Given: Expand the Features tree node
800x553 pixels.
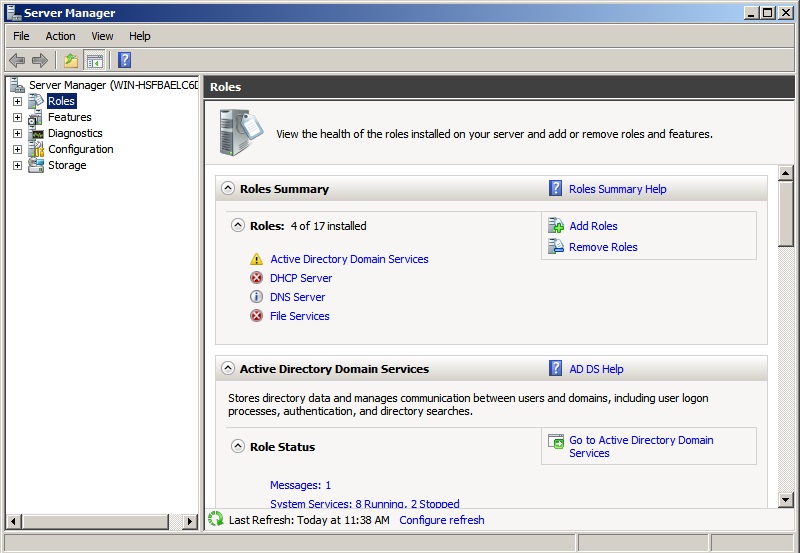Looking at the screenshot, I should point(17,117).
